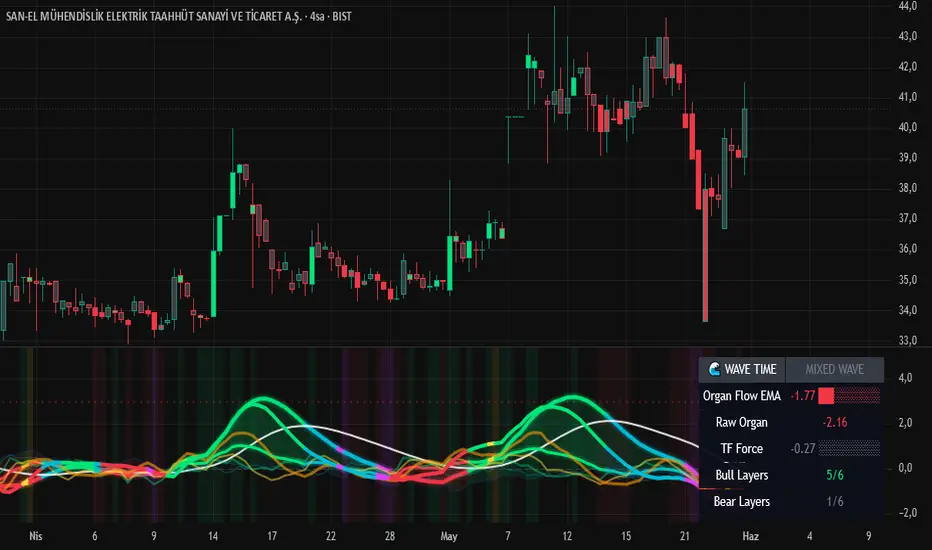The height and width of the screenshot is (550, 932).
Task: Click the Haz date label
Action: click(750, 536)
